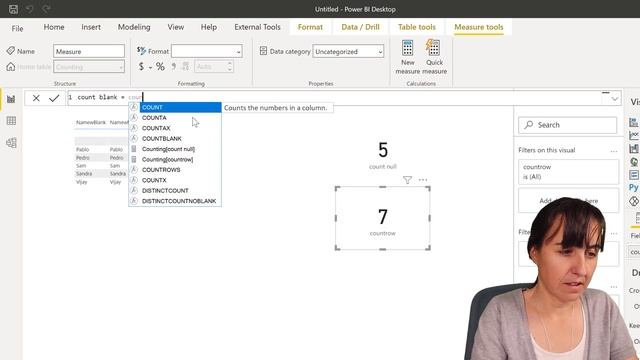The height and width of the screenshot is (360, 640).
Task: Switch to the Modeling ribbon tab
Action: pyautogui.click(x=134, y=27)
